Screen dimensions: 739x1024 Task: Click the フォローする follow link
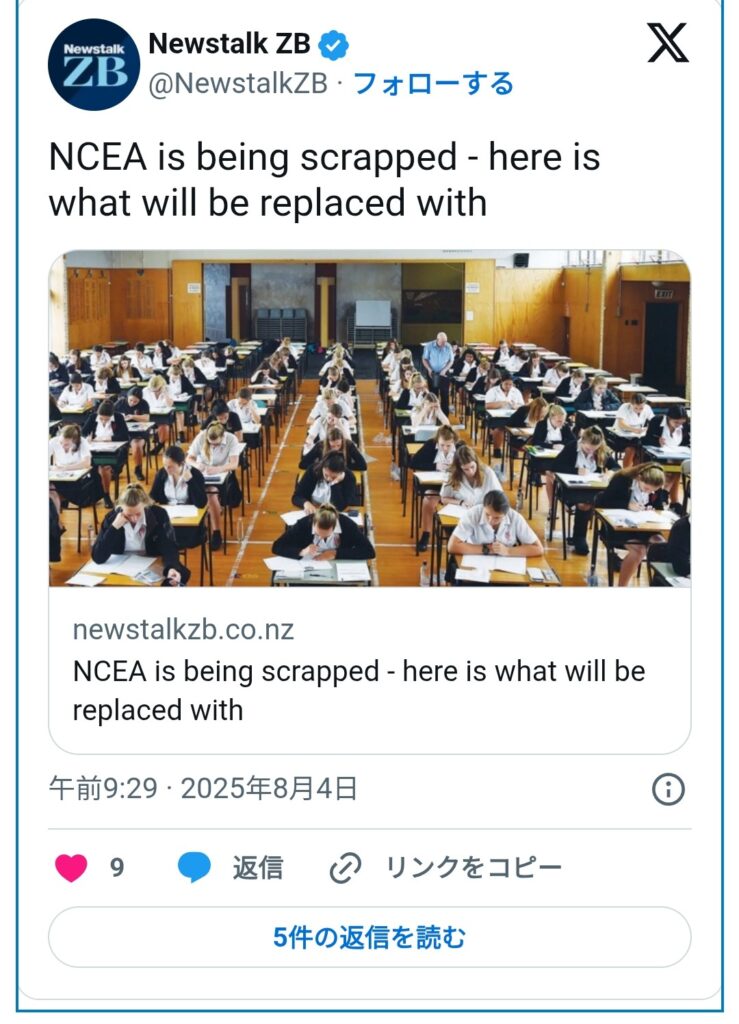click(433, 83)
